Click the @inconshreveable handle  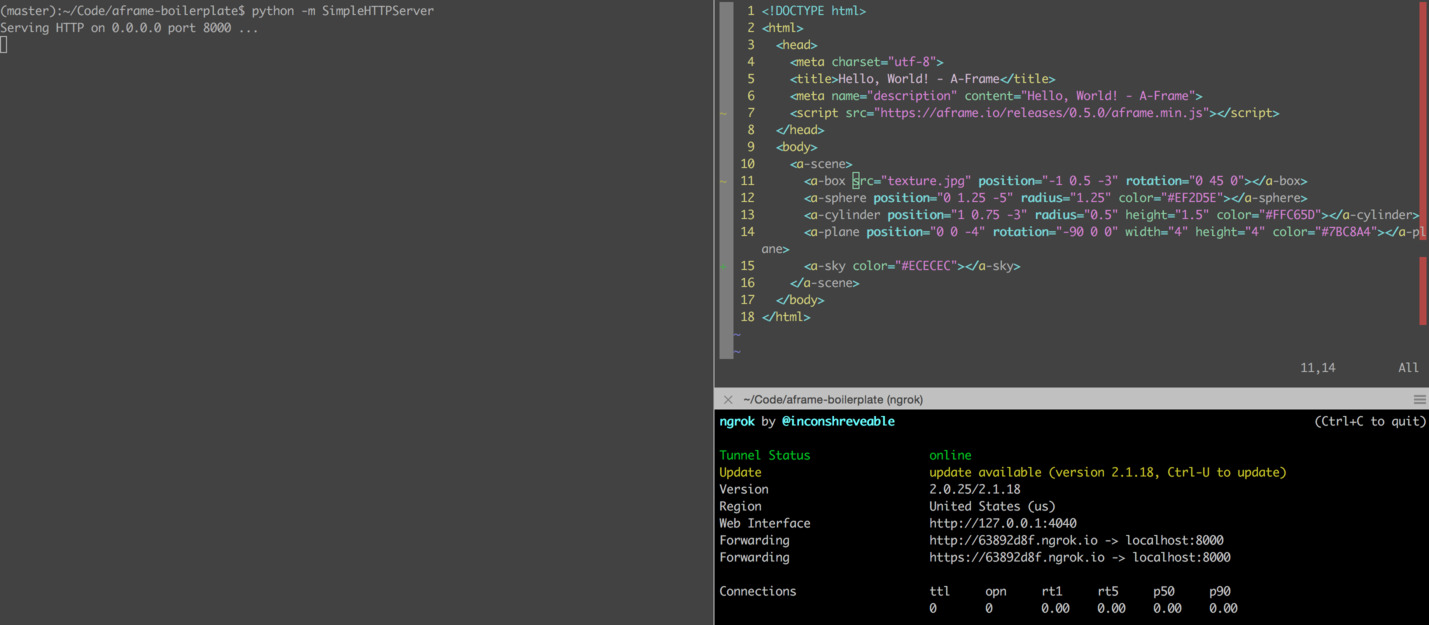pos(837,421)
